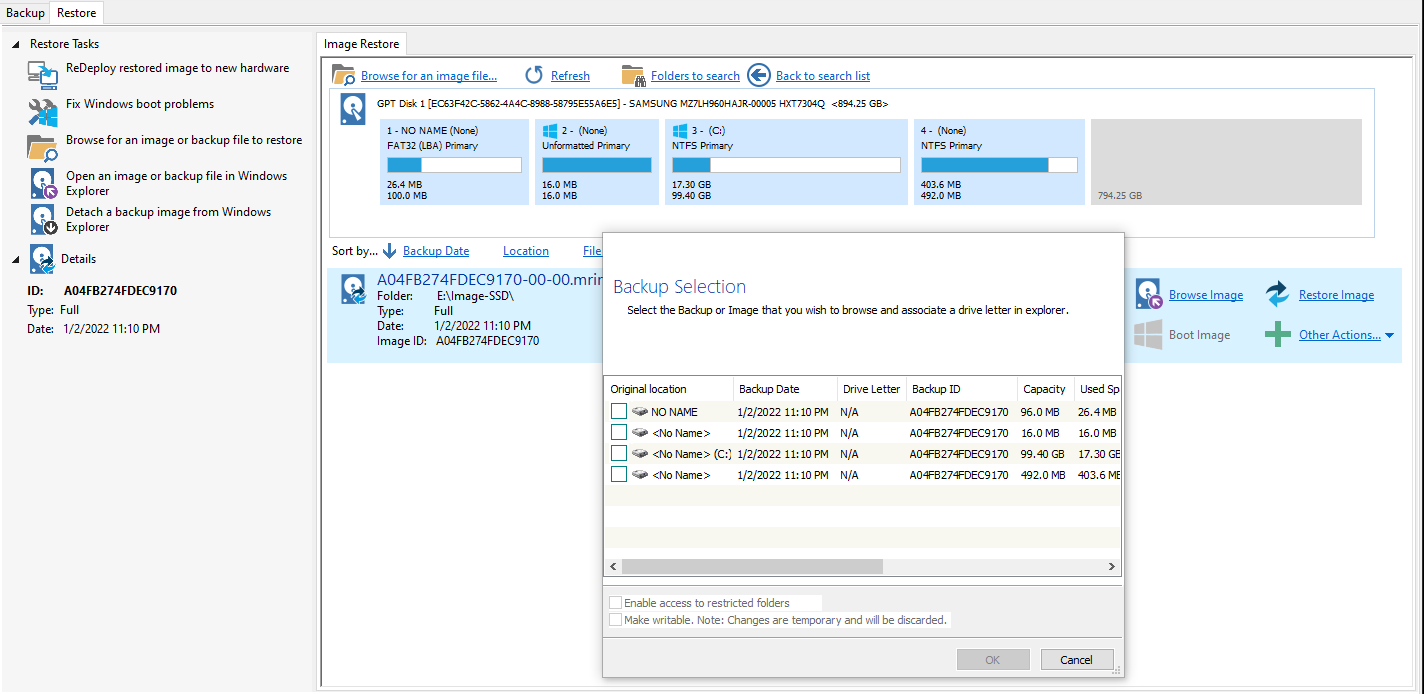Click the folder icon beside Browse for an image file
The height and width of the screenshot is (694, 1424).
tap(344, 75)
